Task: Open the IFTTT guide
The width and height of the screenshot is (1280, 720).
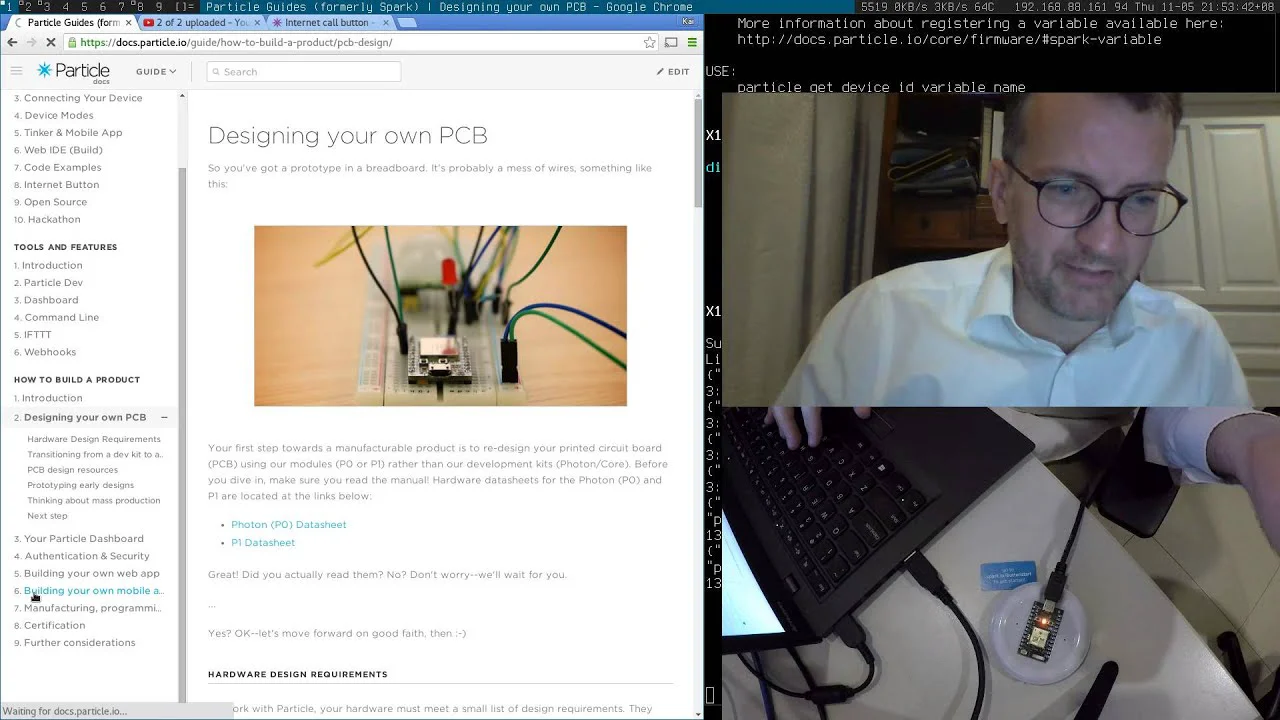Action: point(38,335)
